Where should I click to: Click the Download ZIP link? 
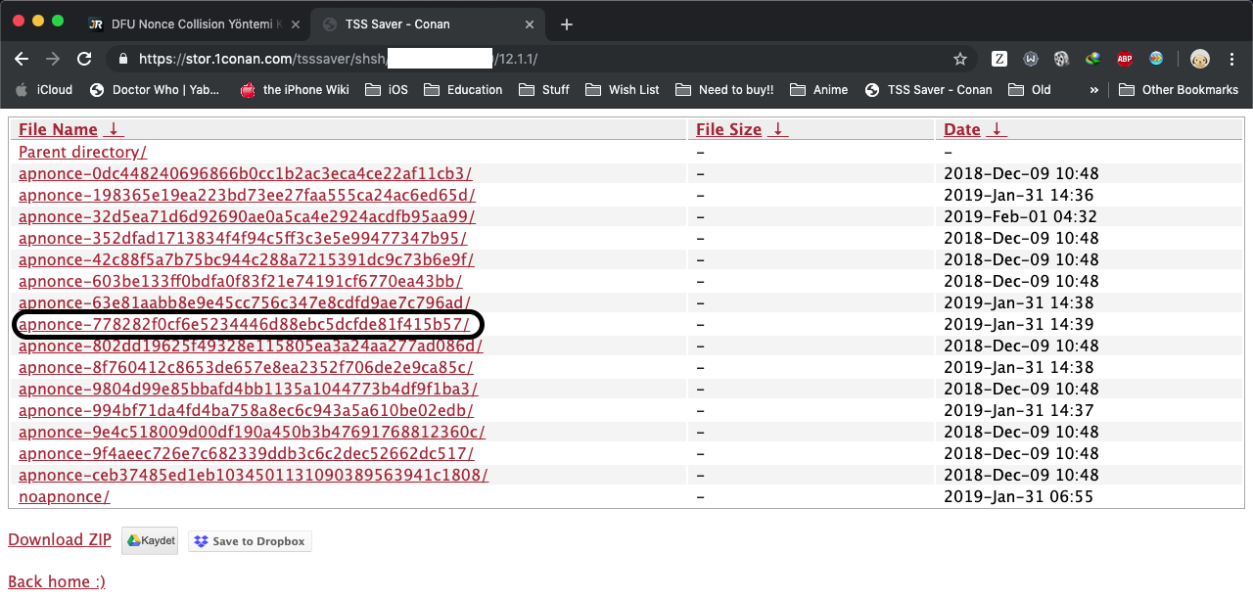(x=60, y=540)
